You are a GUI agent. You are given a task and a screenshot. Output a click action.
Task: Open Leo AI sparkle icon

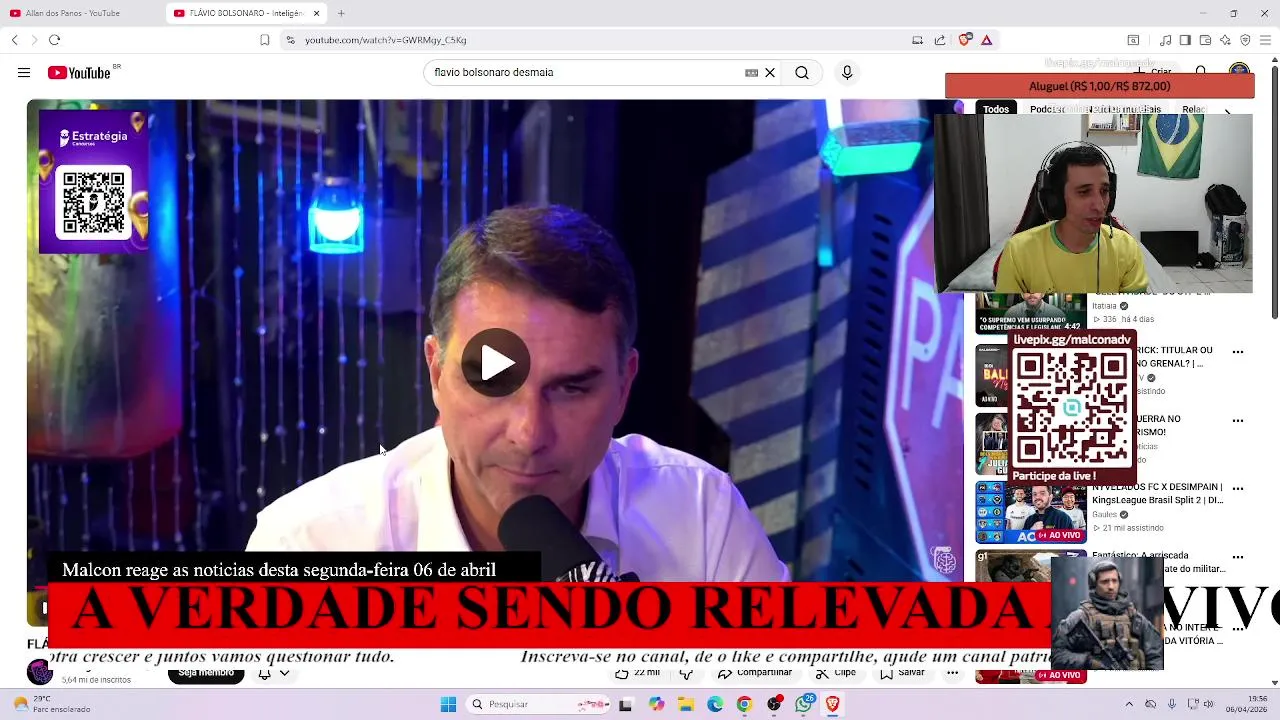pos(1225,40)
